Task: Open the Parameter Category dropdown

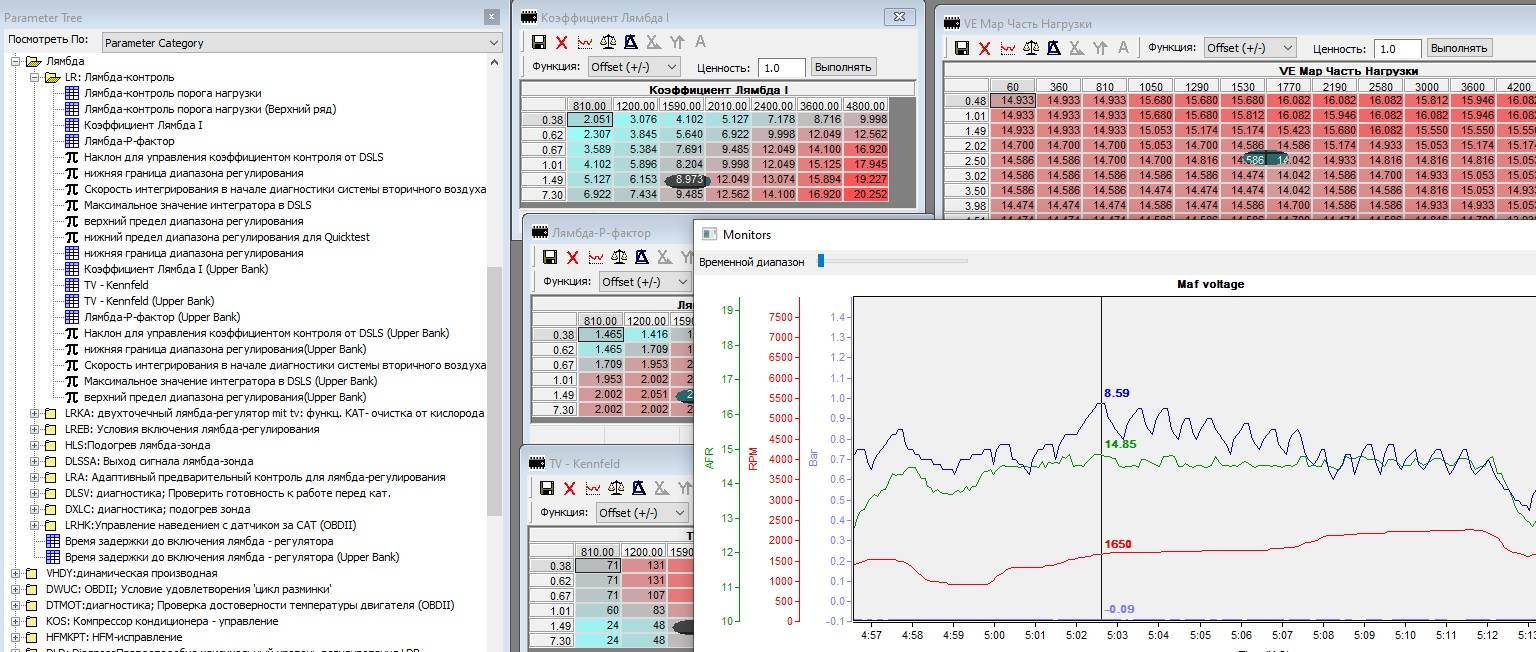Action: 301,43
